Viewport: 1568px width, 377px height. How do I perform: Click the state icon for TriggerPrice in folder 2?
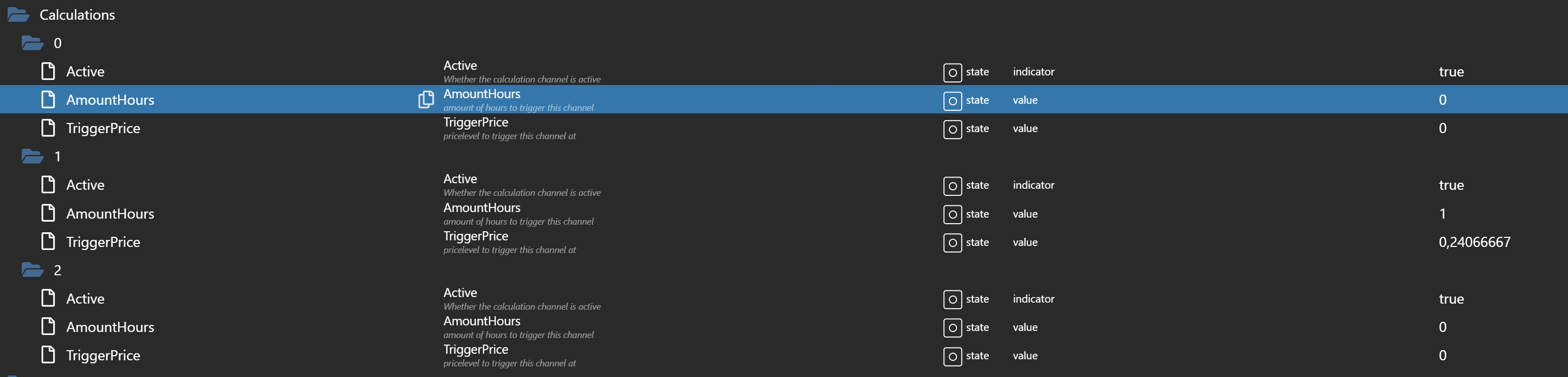pos(952,356)
